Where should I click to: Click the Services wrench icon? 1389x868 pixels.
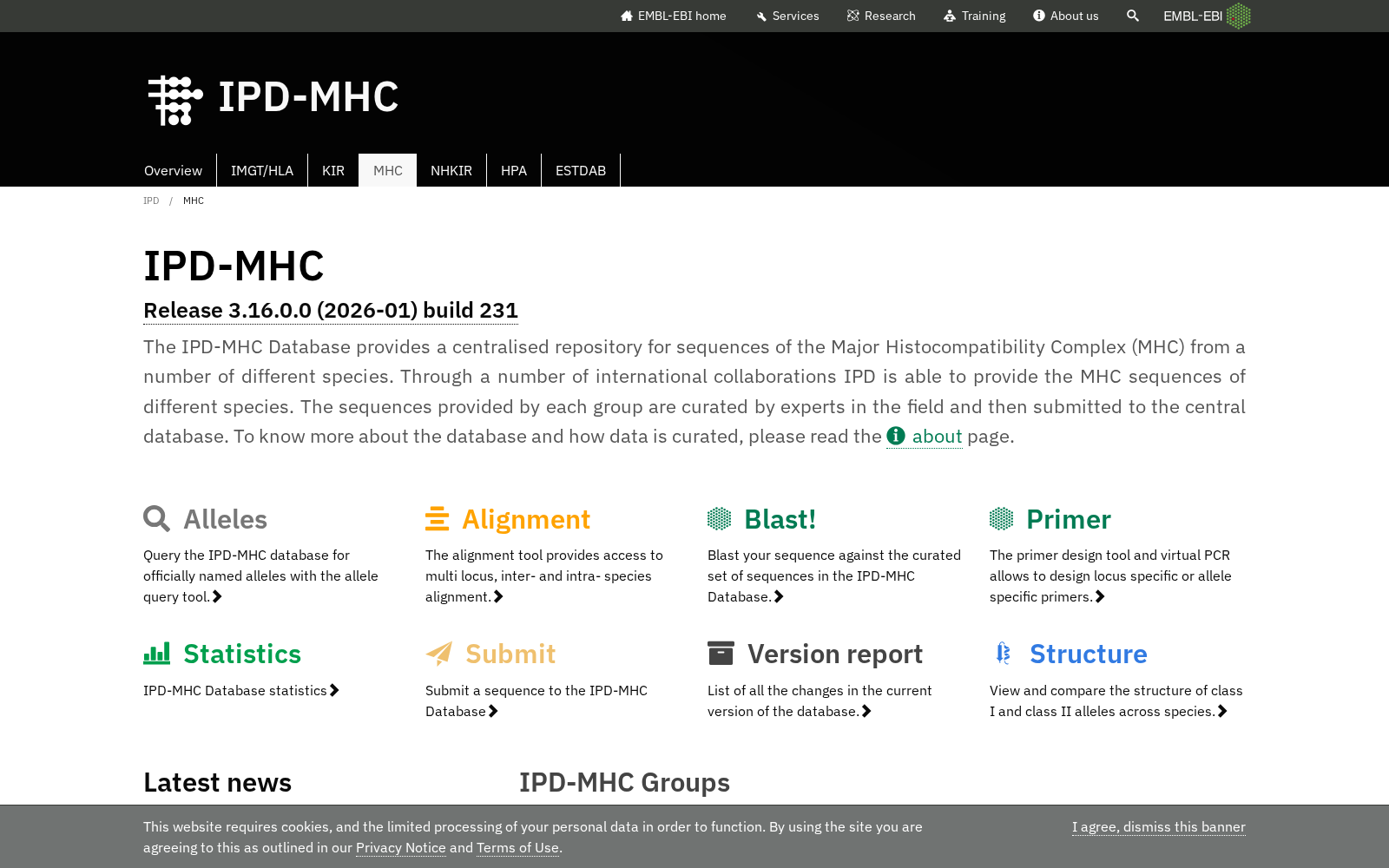point(761,16)
